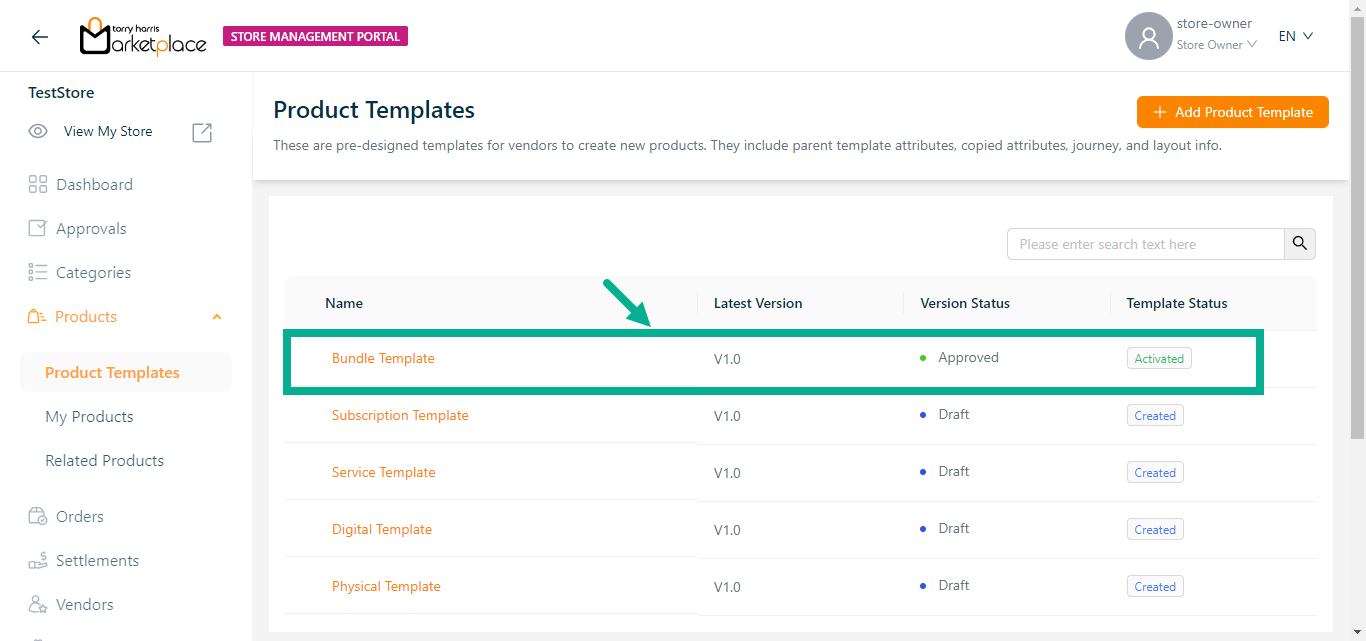Click the vertical page scrollbar
The image size is (1366, 641).
coord(1357,230)
